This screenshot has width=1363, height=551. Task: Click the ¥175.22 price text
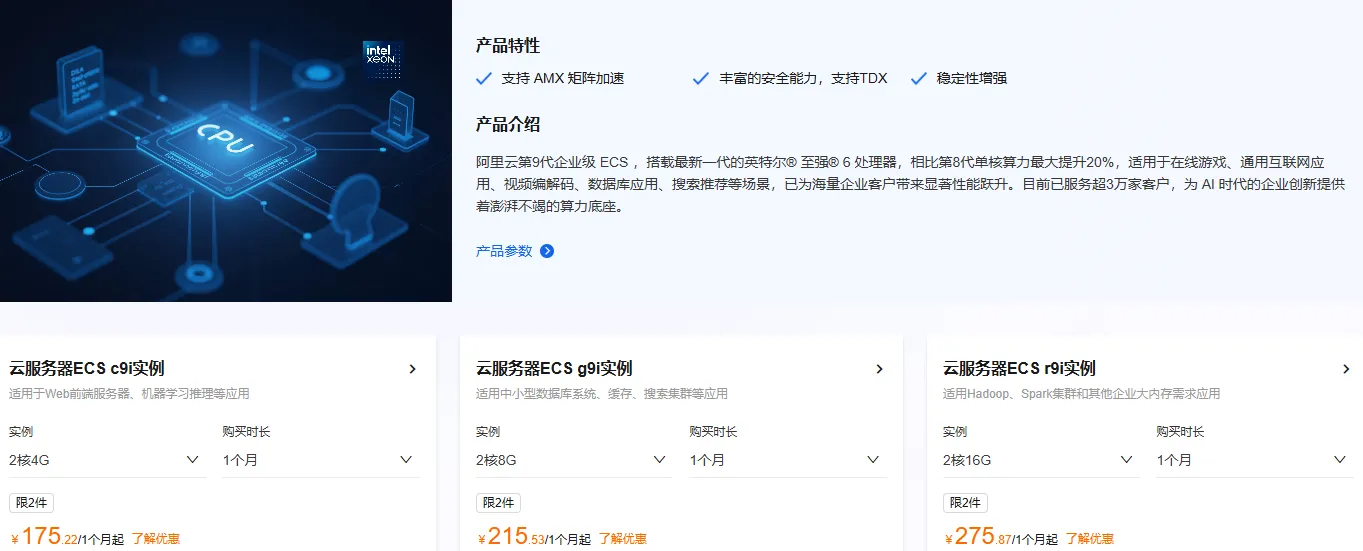click(x=44, y=537)
